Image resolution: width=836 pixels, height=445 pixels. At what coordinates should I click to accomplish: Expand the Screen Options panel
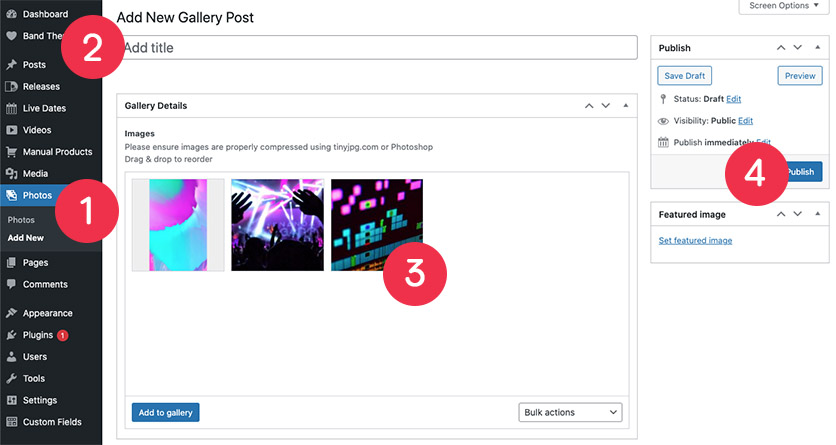click(783, 6)
